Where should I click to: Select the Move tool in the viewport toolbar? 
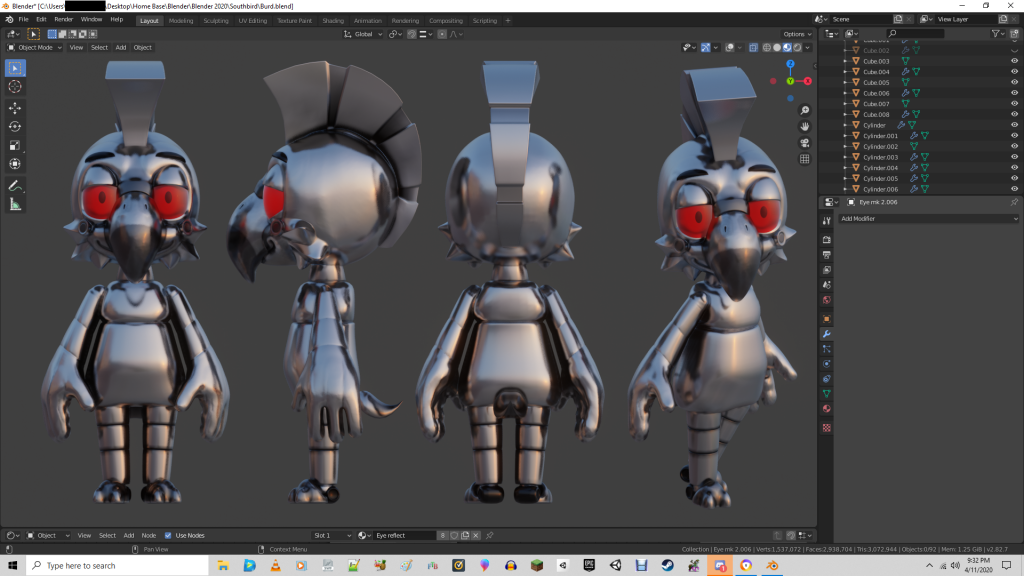coord(15,108)
